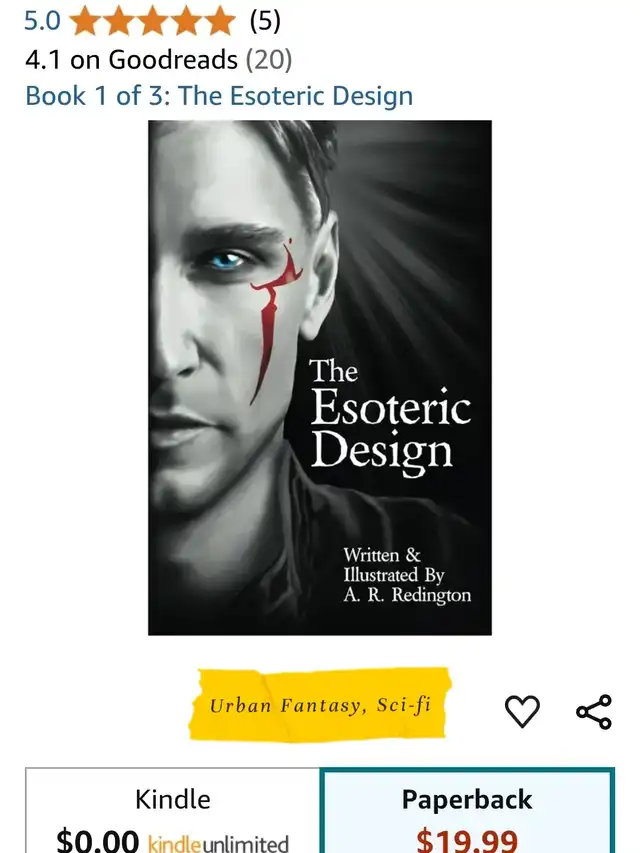The width and height of the screenshot is (640, 853).
Task: Click the $19.99 Paperback price
Action: point(467,841)
